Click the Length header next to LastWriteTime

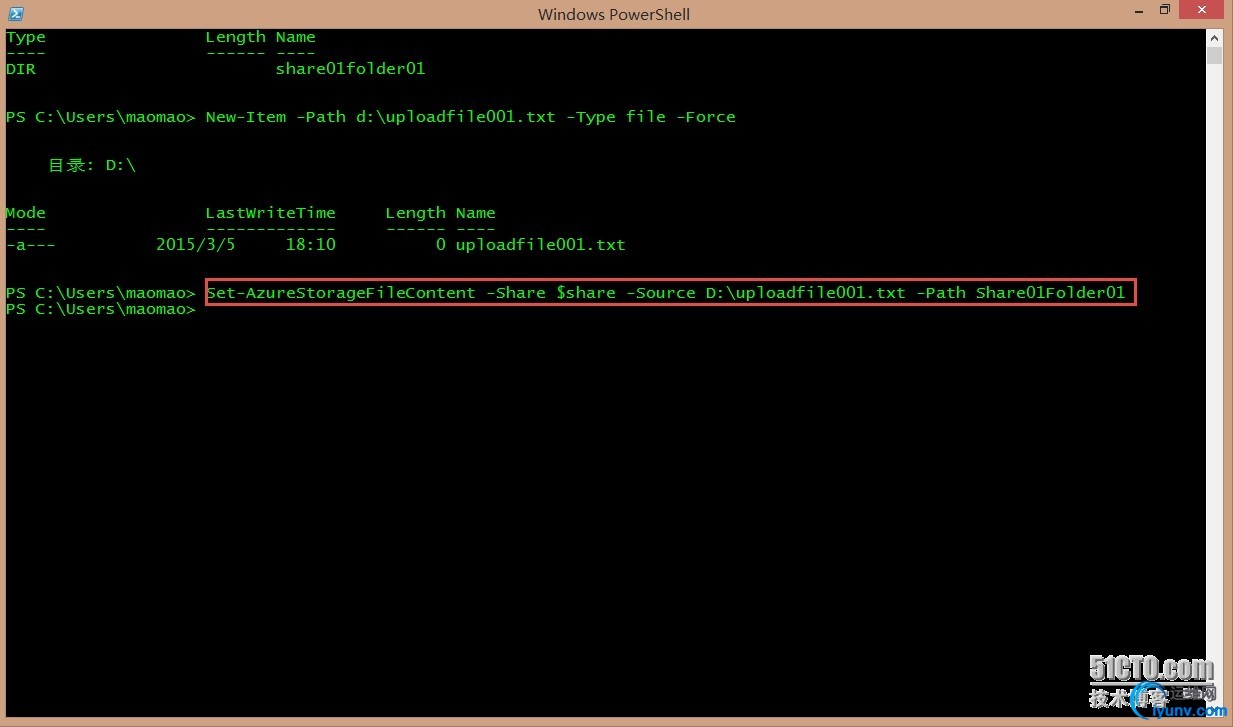point(415,213)
